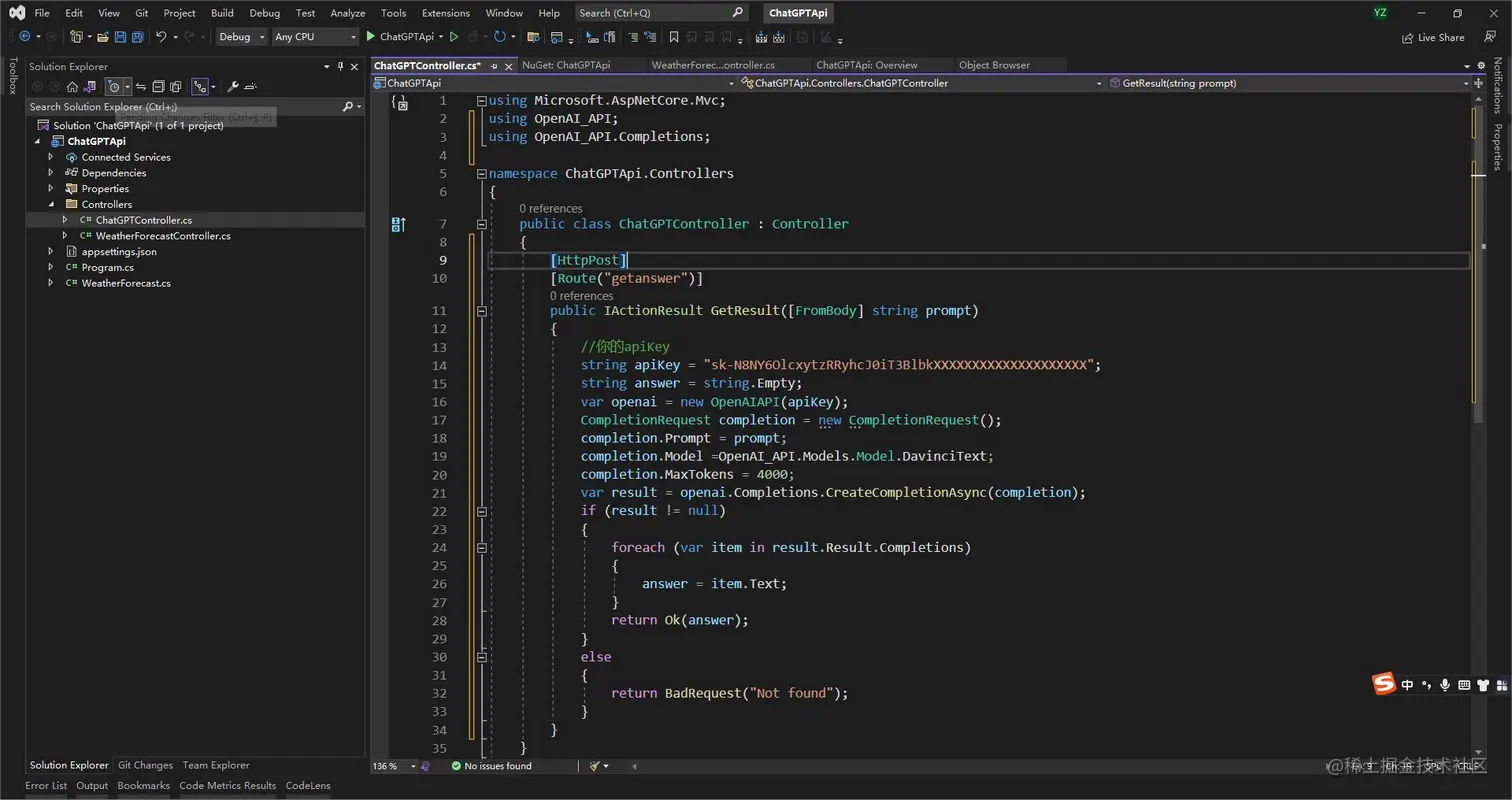Click the Open File folder toolbar icon
Viewport: 1512px width, 800px height.
pos(103,37)
